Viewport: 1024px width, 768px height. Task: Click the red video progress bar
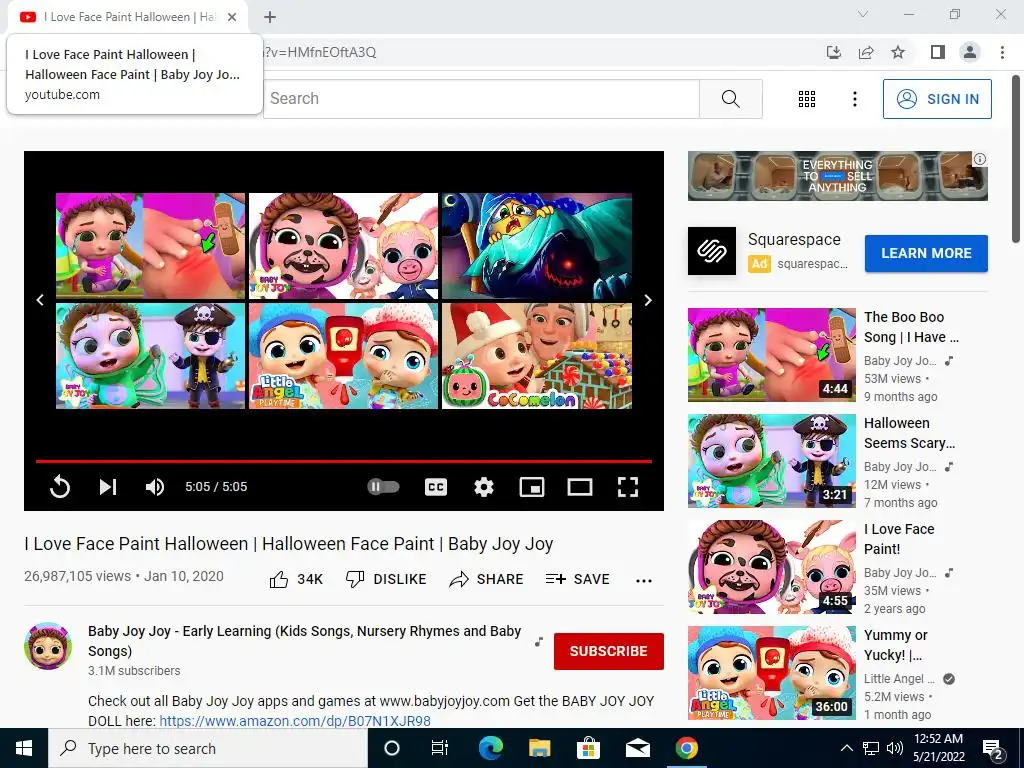(x=344, y=461)
